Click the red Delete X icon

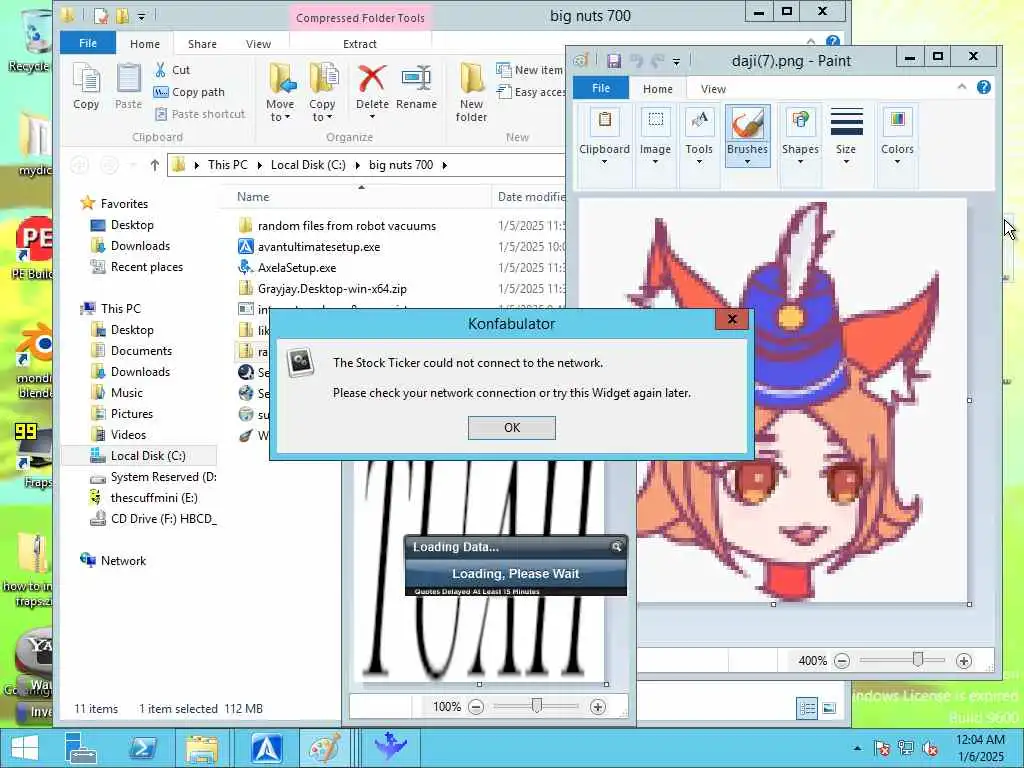pos(372,78)
